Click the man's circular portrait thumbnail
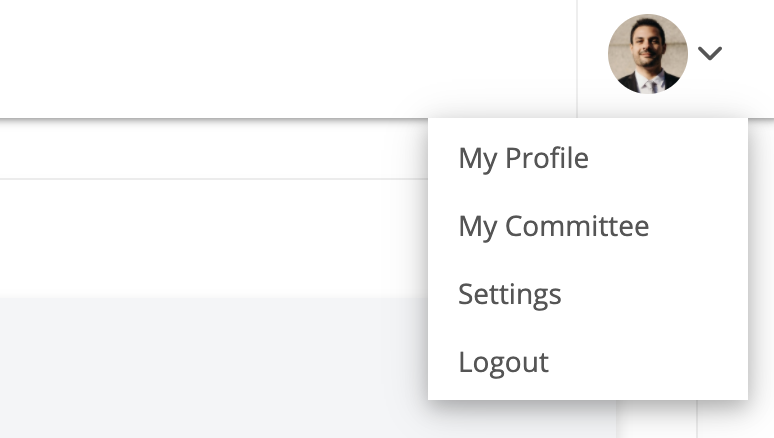Image resolution: width=774 pixels, height=438 pixels. tap(648, 54)
